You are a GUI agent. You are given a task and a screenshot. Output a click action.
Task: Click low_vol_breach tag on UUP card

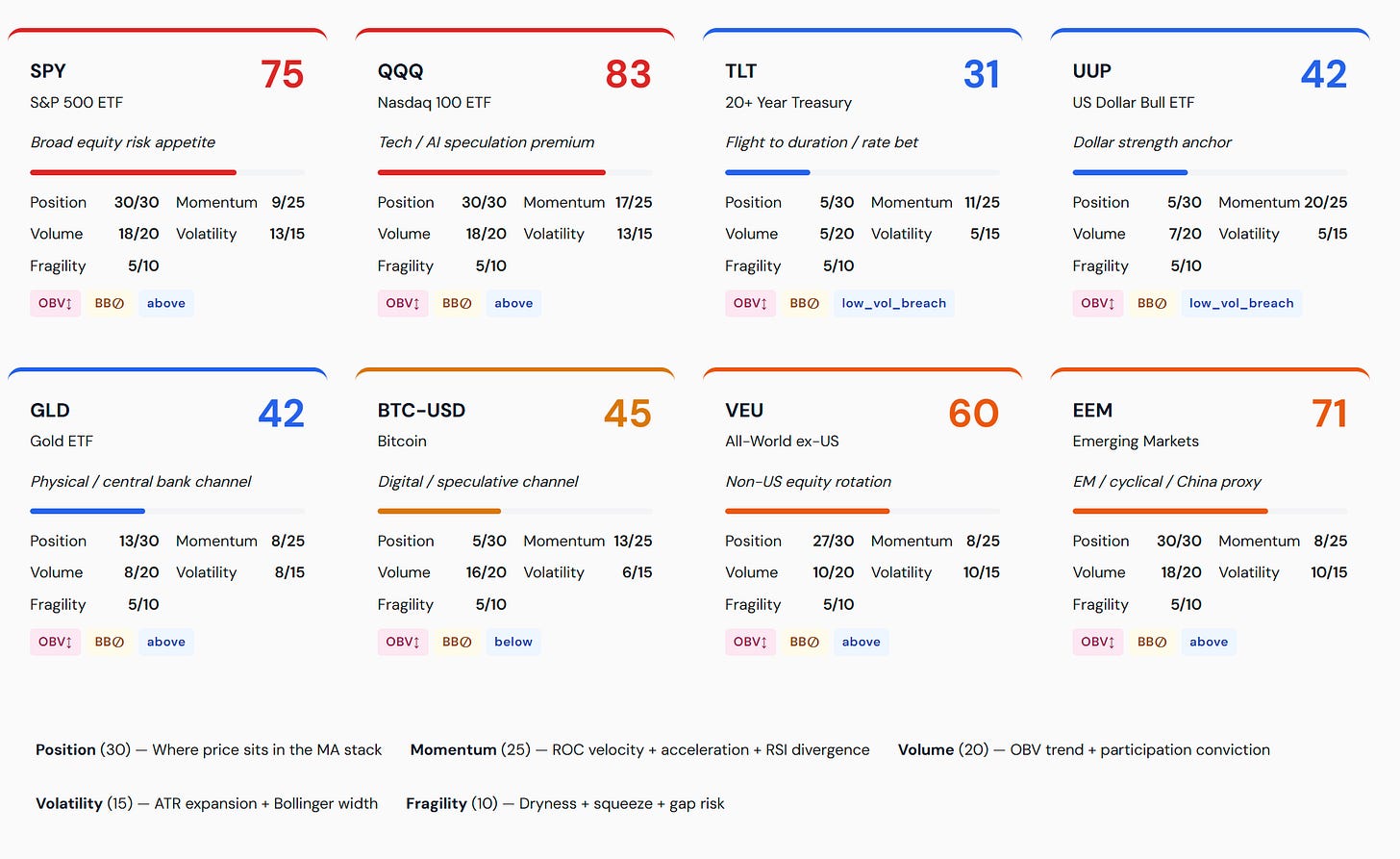[1241, 303]
